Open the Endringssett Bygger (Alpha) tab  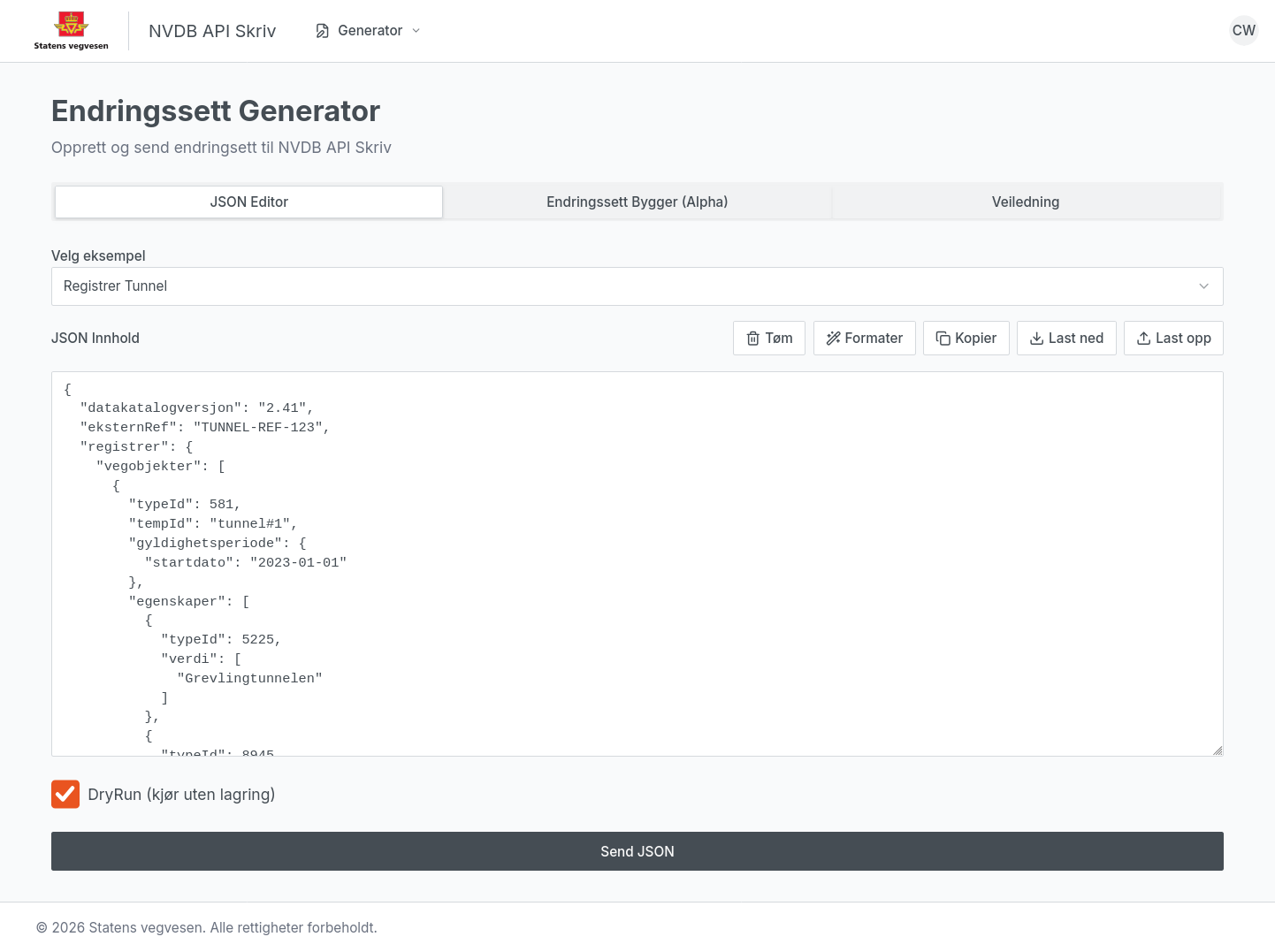637,202
